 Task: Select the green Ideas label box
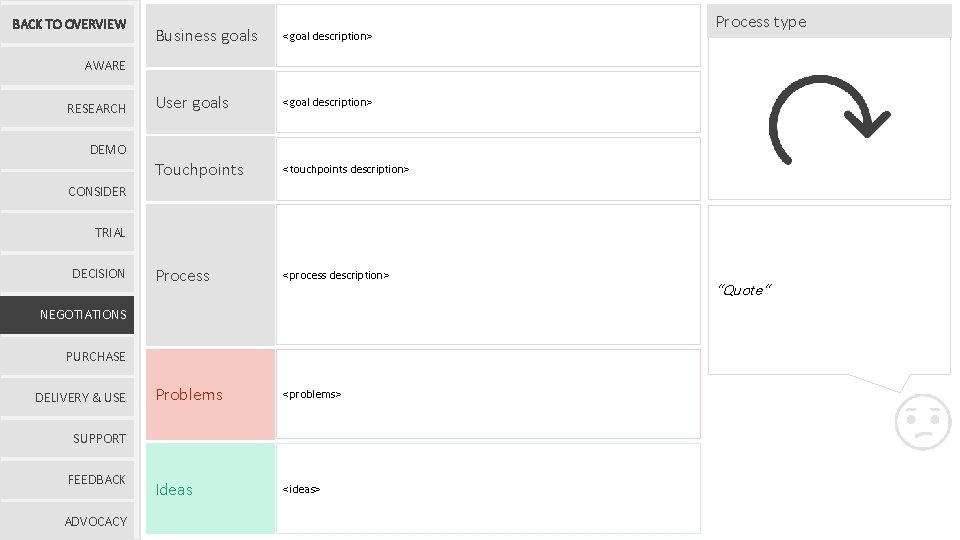210,489
